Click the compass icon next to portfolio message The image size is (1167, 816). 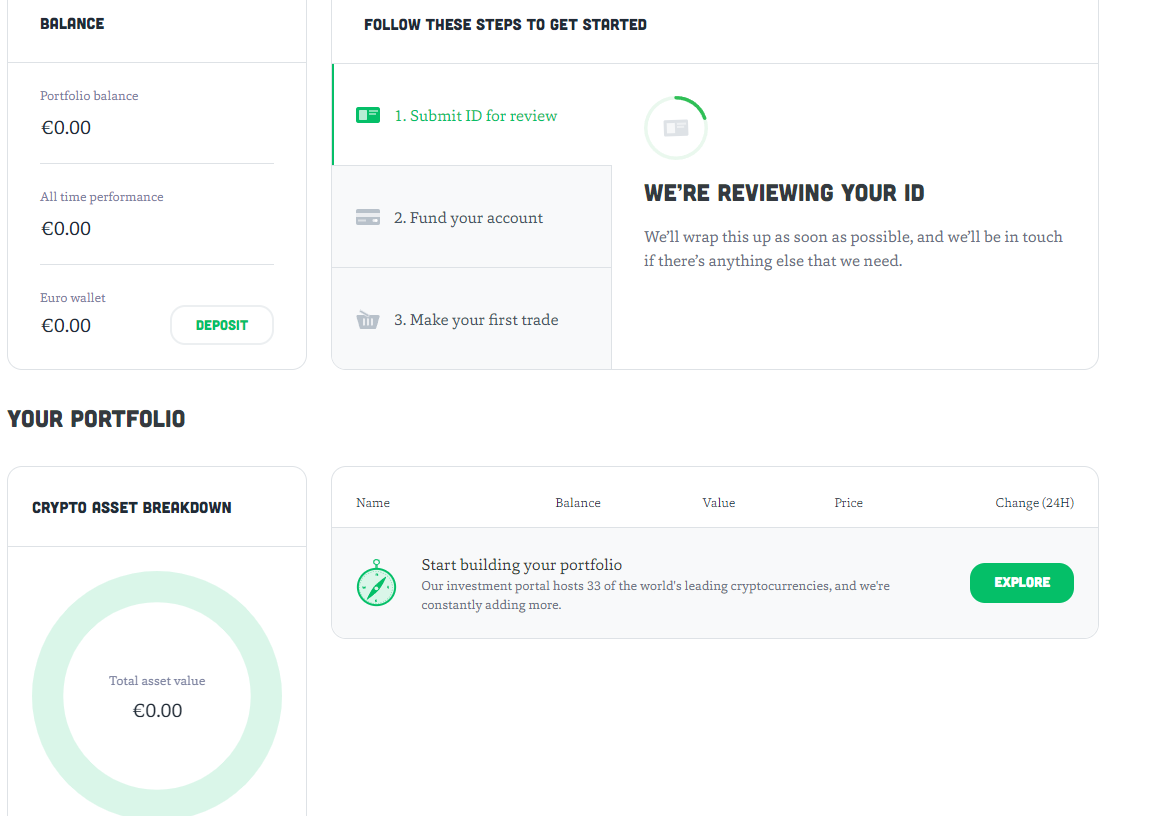377,587
